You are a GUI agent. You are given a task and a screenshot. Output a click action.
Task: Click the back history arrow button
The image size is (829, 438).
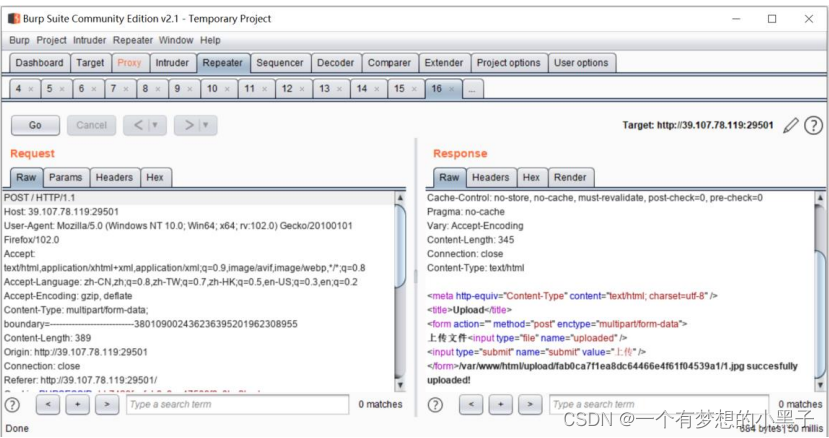(138, 125)
